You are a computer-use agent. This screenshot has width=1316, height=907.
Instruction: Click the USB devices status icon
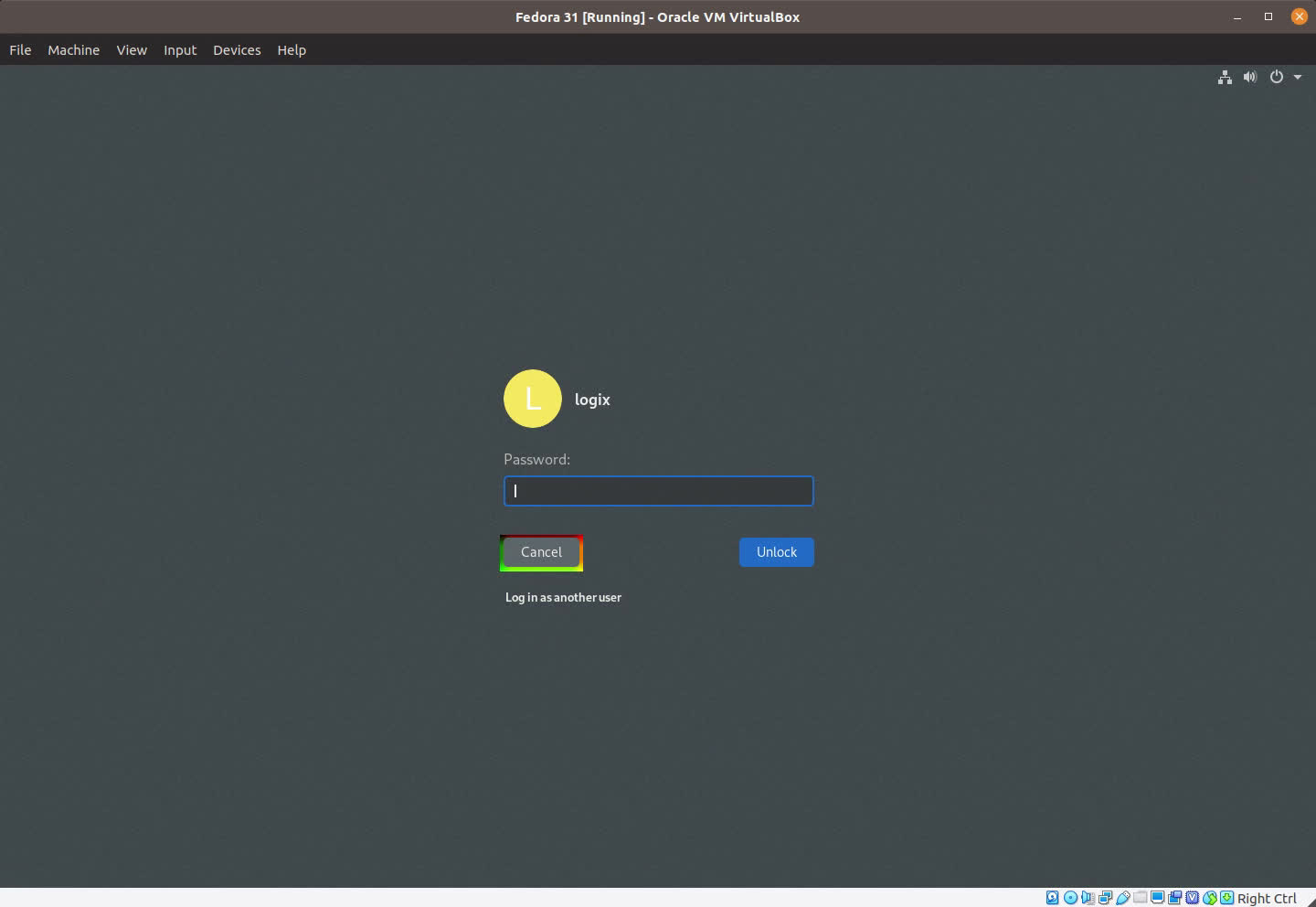[x=1122, y=898]
